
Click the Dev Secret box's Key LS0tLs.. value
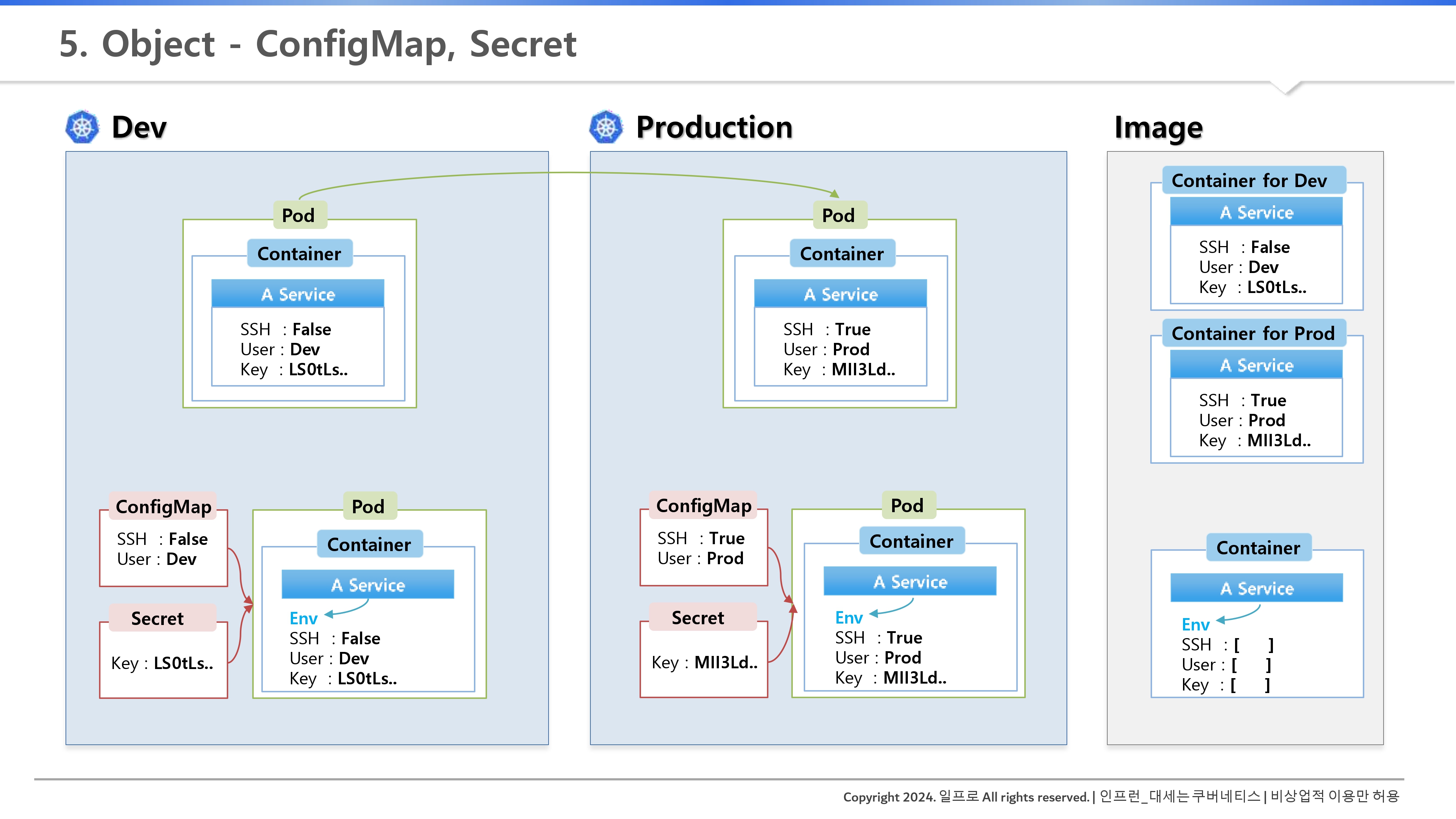click(x=183, y=662)
